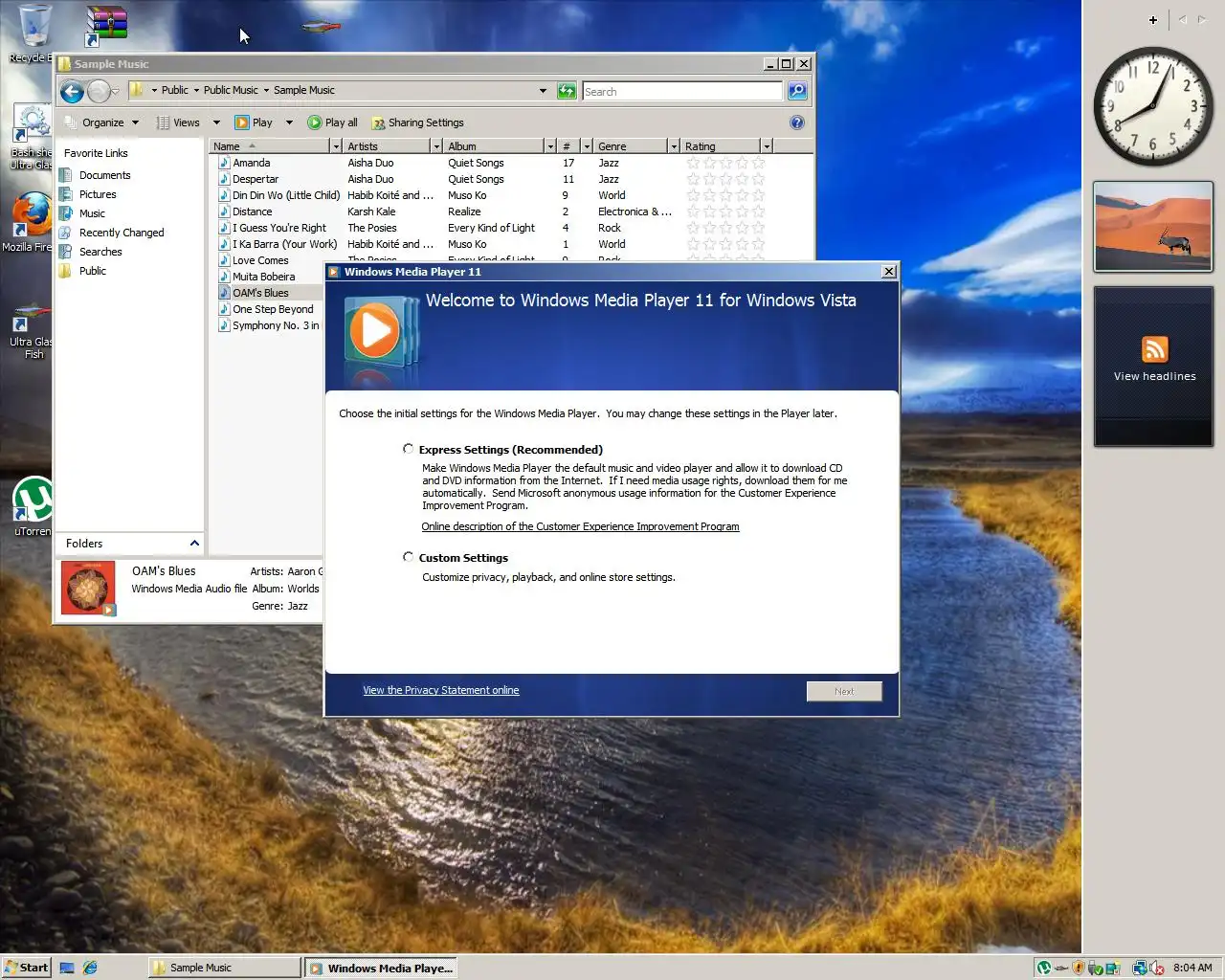Open the Views menu
This screenshot has width=1225, height=980.
point(179,122)
